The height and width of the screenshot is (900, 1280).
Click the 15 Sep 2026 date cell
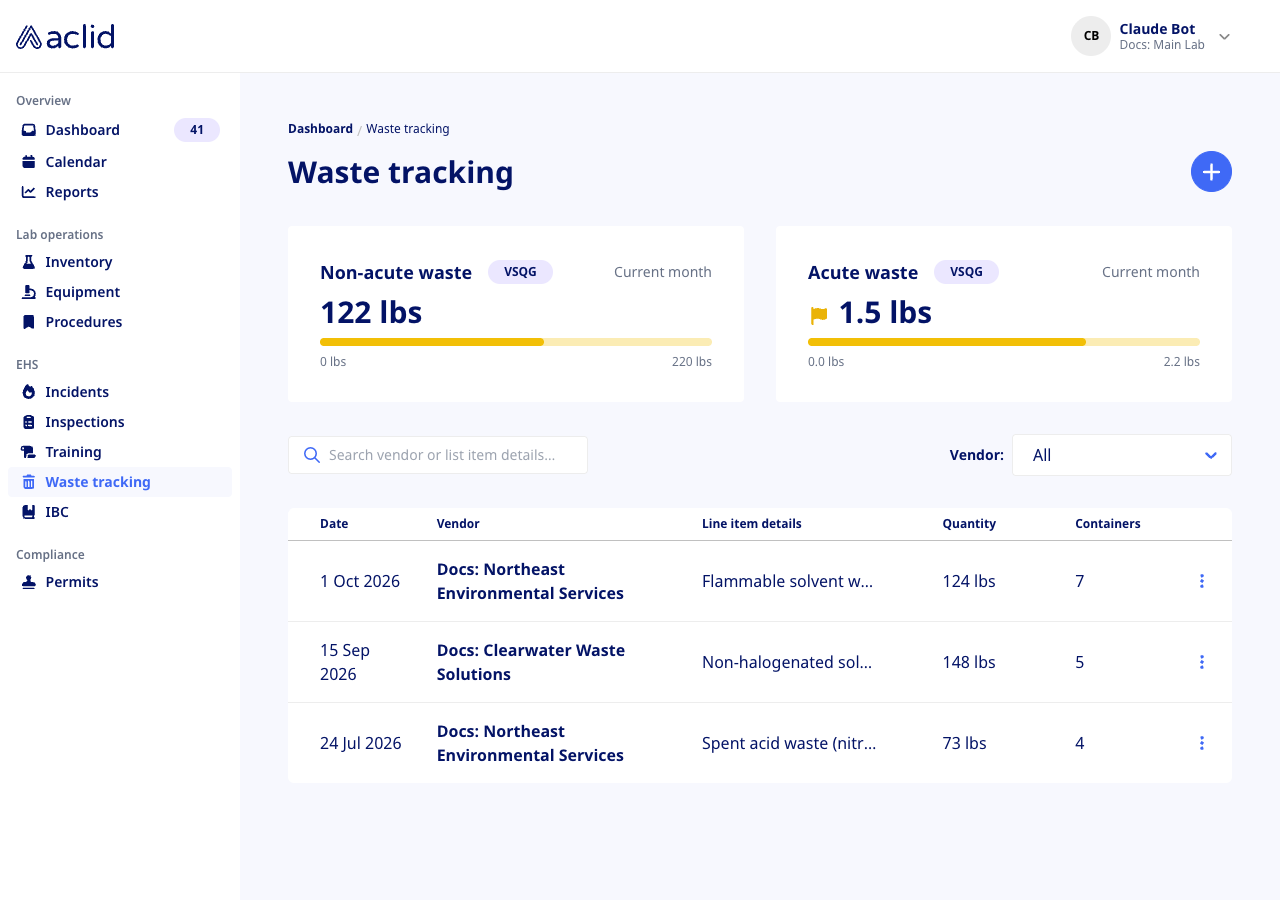tap(345, 662)
